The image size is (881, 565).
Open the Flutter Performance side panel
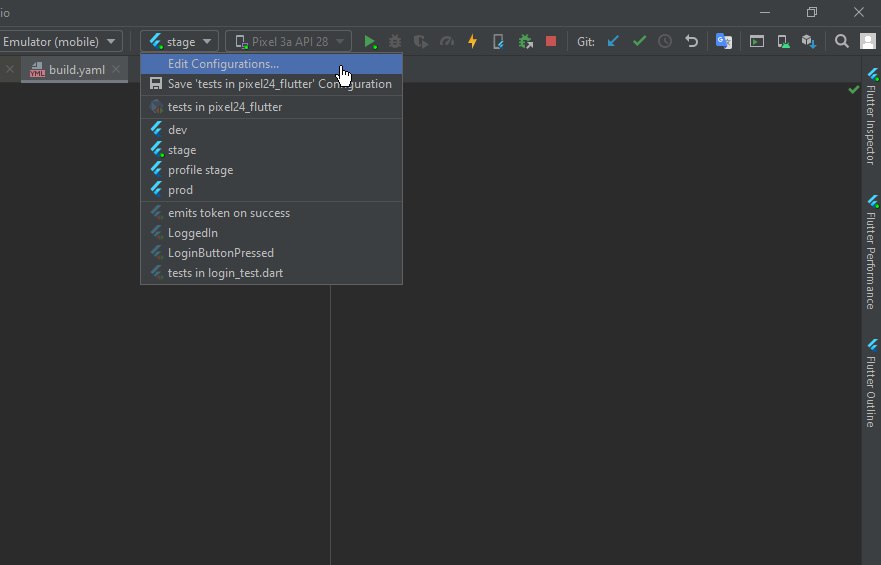tap(871, 252)
